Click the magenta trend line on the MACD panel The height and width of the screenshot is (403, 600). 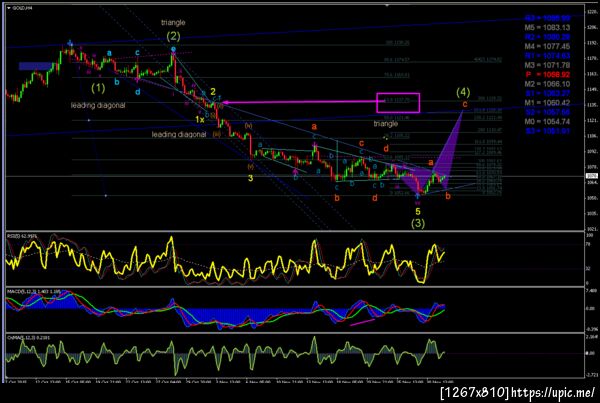click(x=362, y=322)
